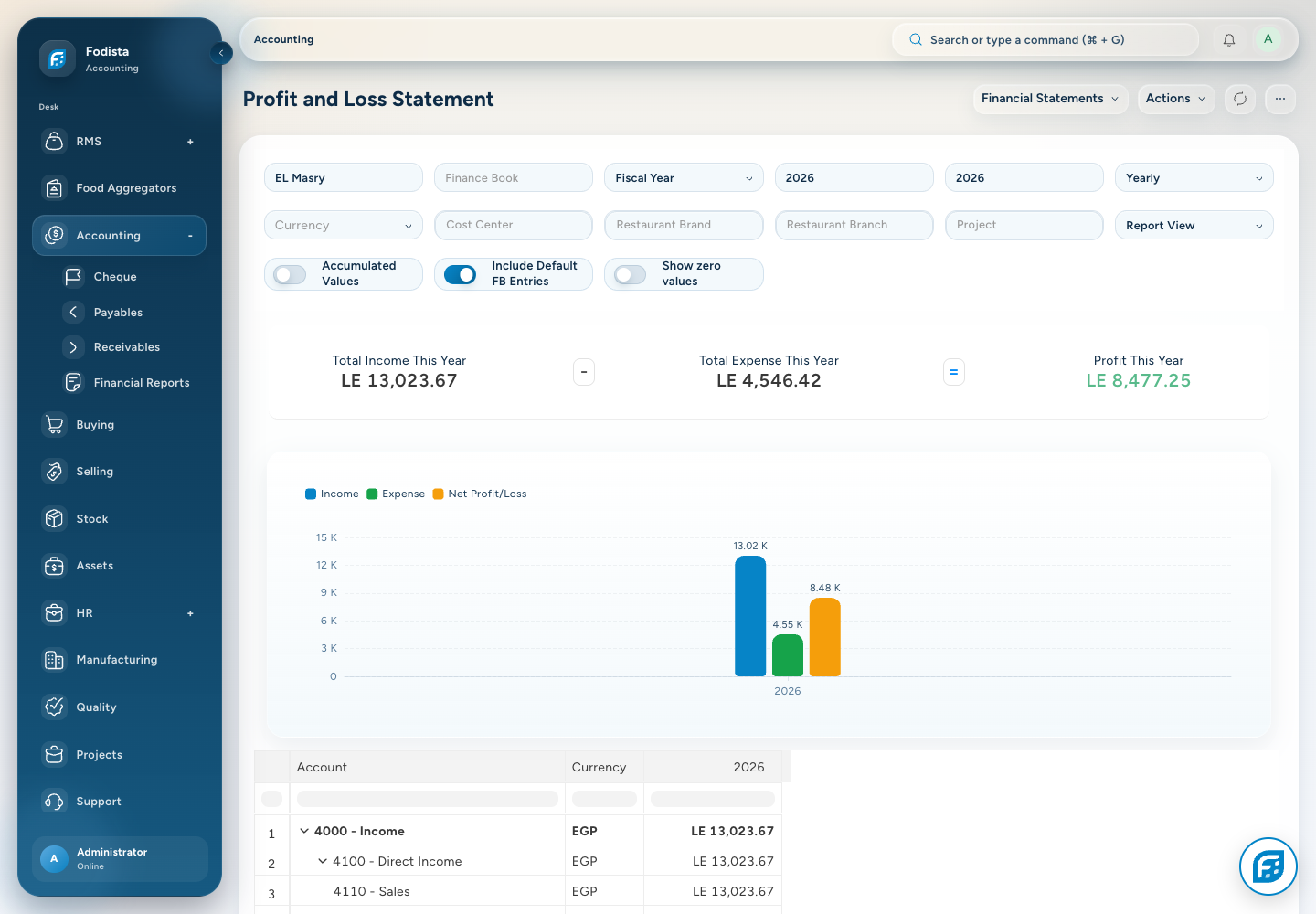Collapse the sidebar with the arrow button

coord(221,53)
